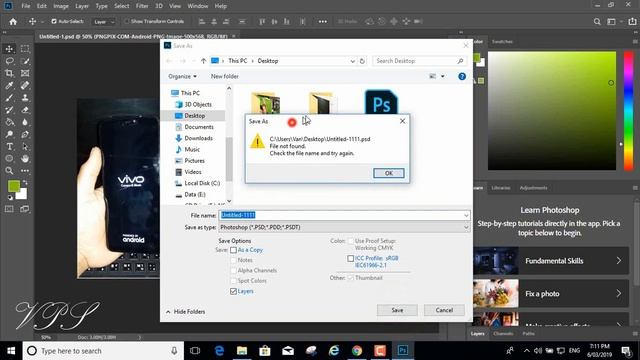
Task: Select the Hand tool
Action: coord(25,158)
